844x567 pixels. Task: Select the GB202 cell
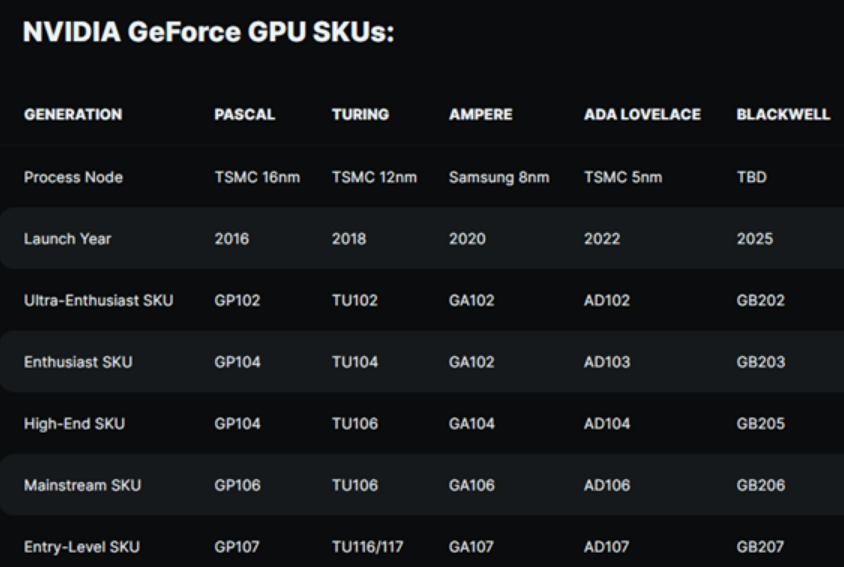(761, 300)
